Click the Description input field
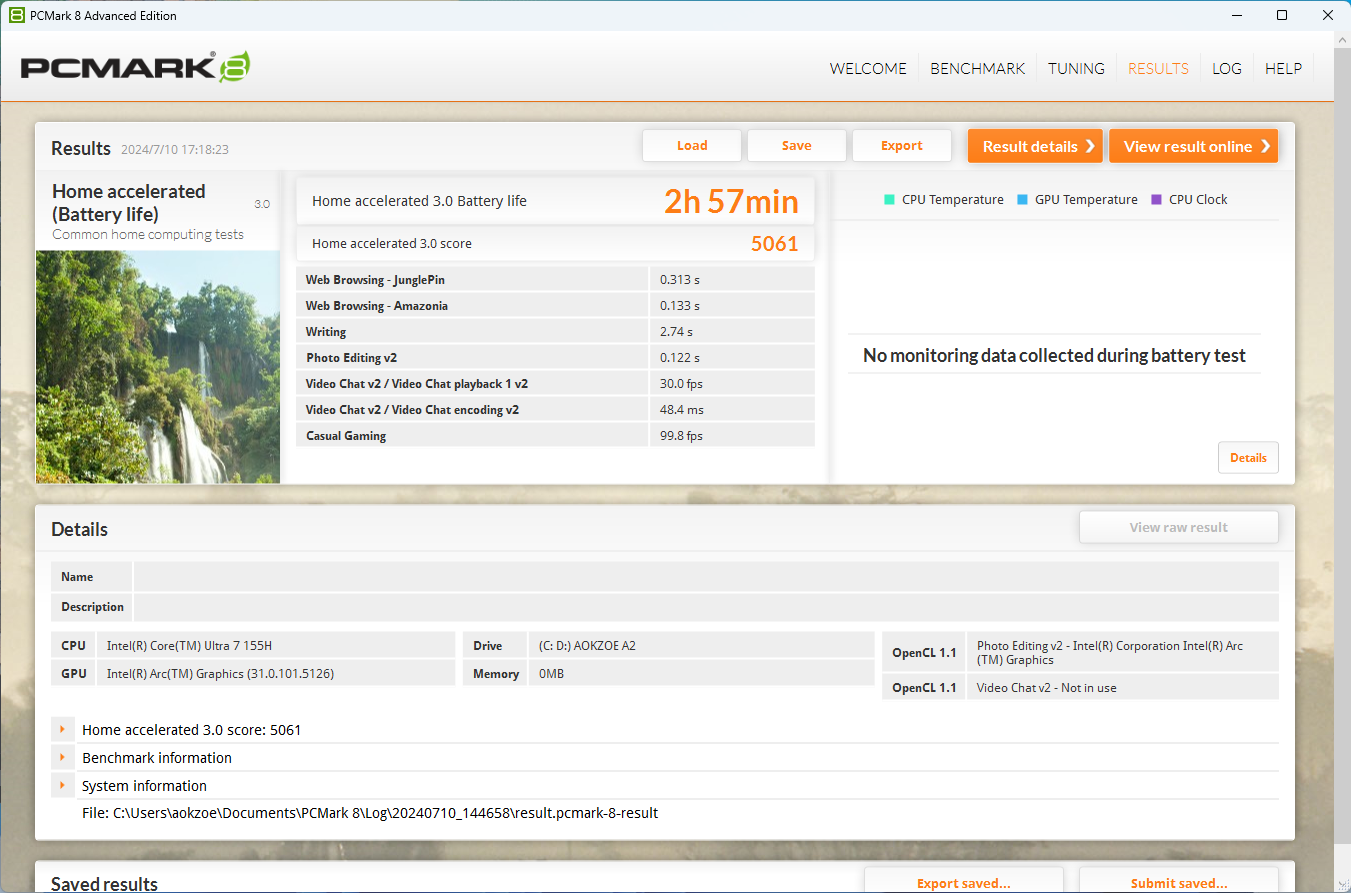The image size is (1351, 893). pos(706,607)
